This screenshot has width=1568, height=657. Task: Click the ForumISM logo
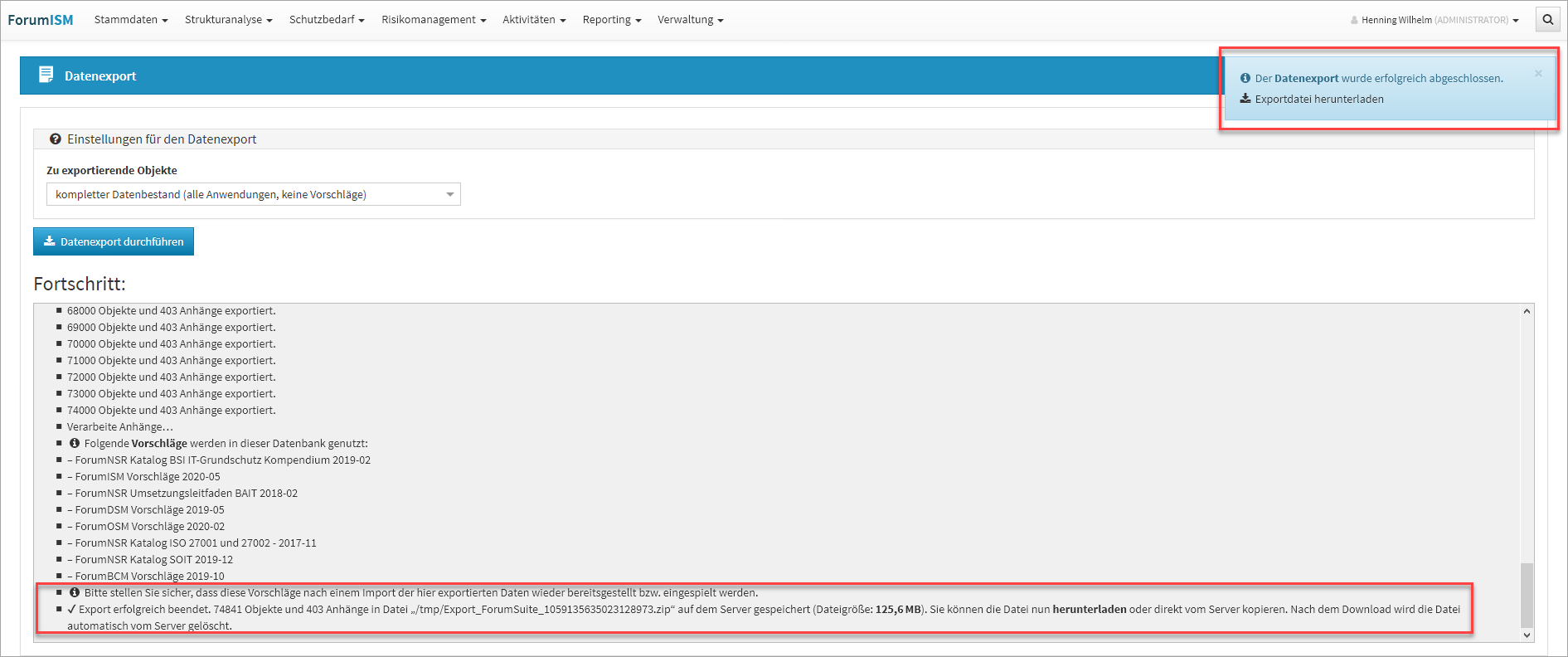[x=41, y=20]
